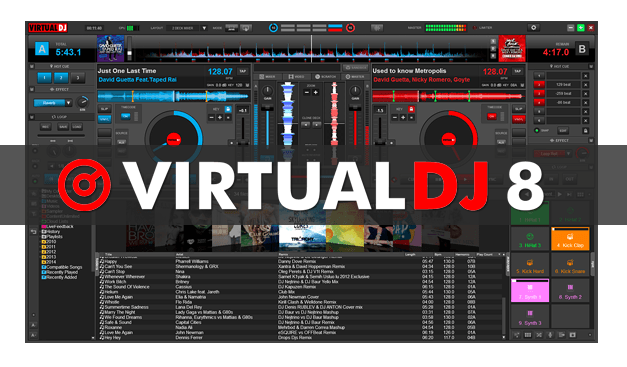Collapse deck A EFFECT panel
This screenshot has width=627, height=367.
click(32, 90)
